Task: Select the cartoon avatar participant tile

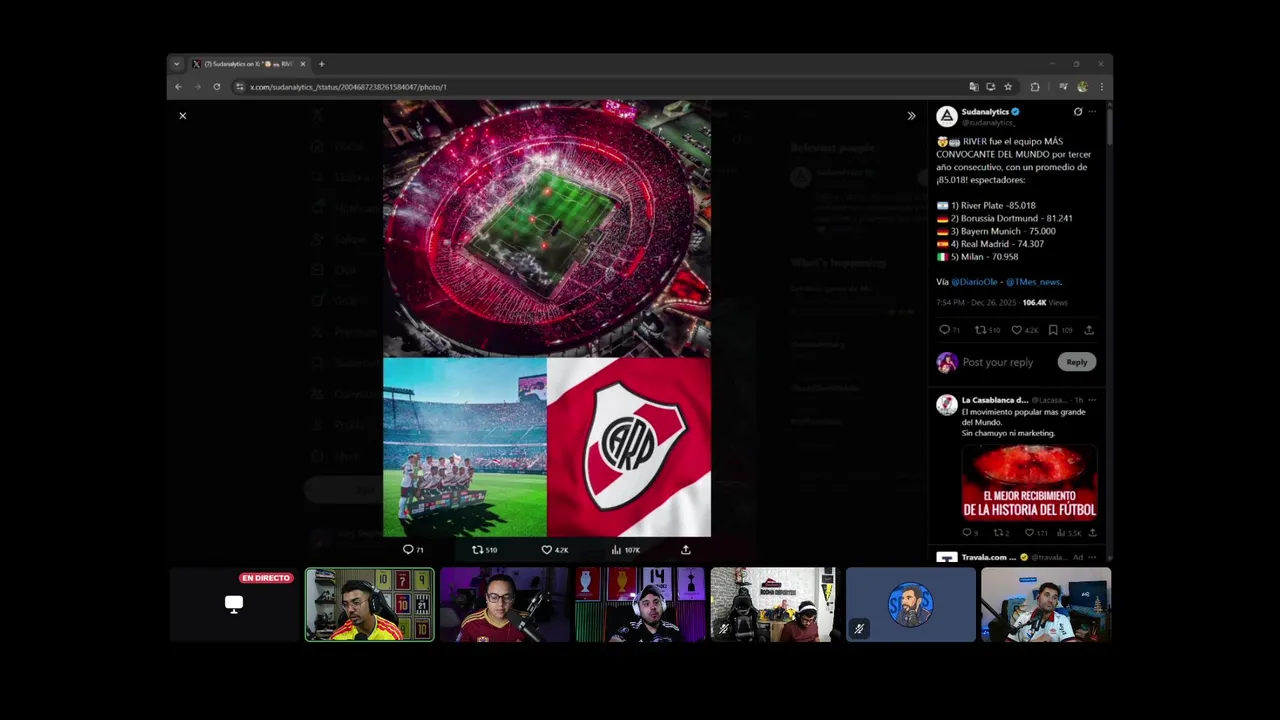Action: pyautogui.click(x=911, y=605)
